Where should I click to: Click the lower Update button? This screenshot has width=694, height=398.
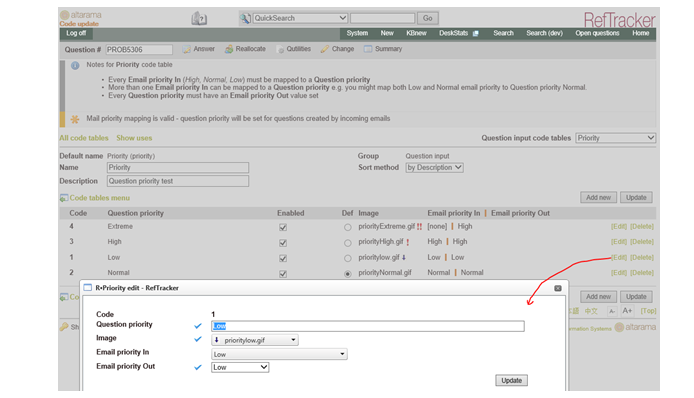pos(636,297)
